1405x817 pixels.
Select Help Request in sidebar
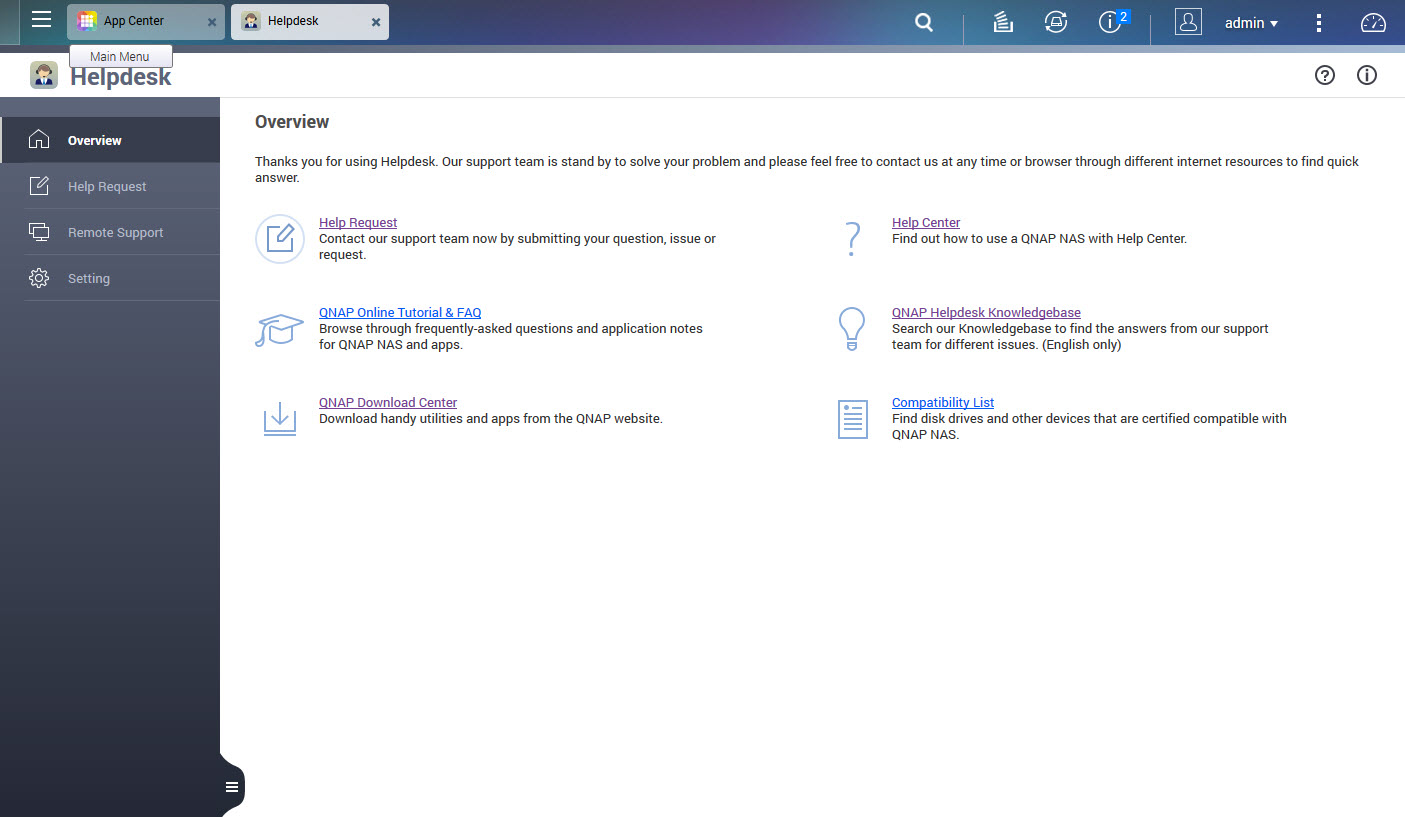pos(107,187)
